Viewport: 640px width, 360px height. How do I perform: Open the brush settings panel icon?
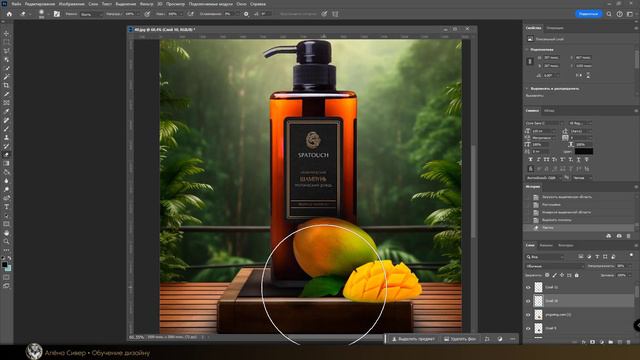tap(57, 14)
